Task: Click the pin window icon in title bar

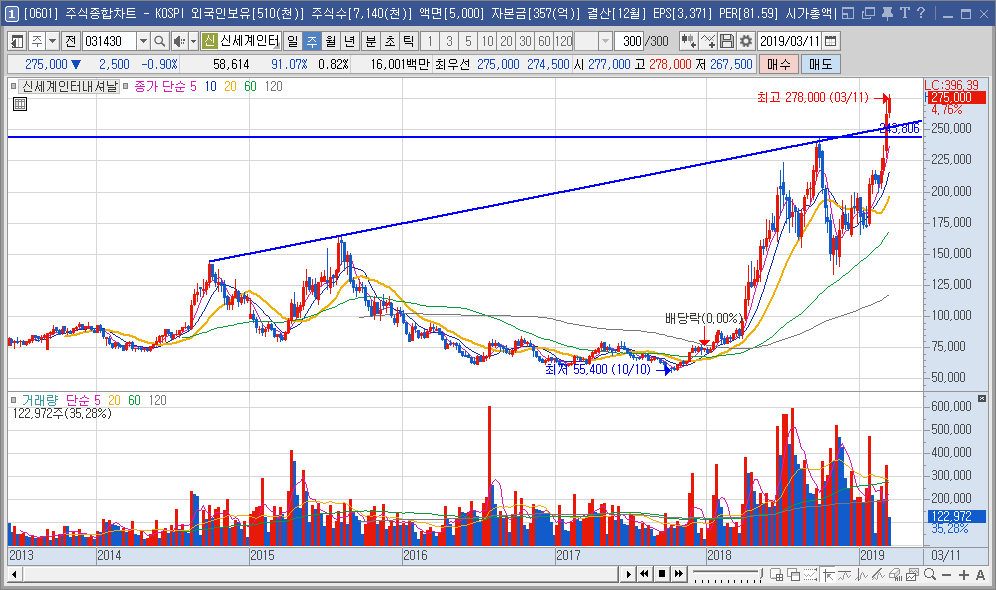Action: pyautogui.click(x=888, y=13)
